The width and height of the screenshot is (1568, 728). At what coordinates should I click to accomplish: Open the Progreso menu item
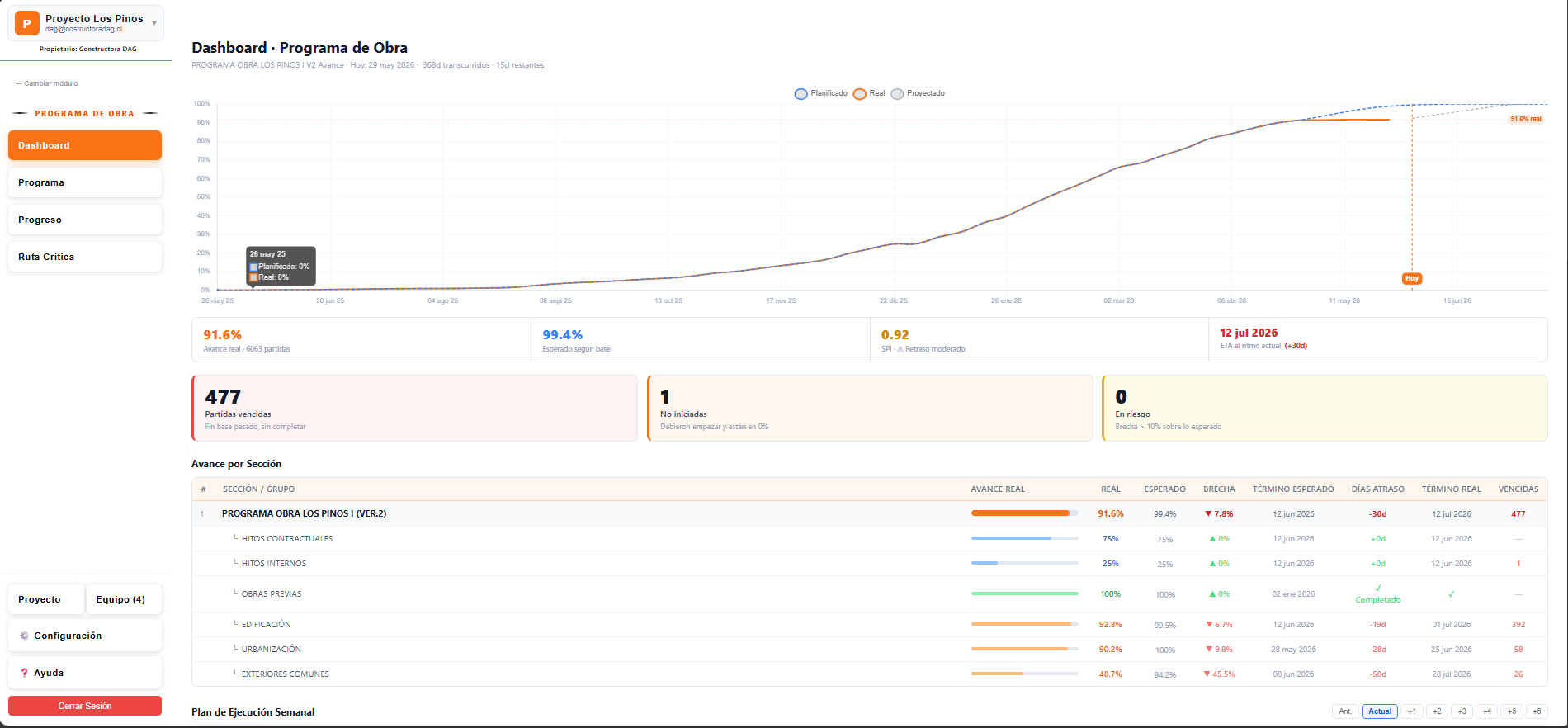[x=85, y=220]
